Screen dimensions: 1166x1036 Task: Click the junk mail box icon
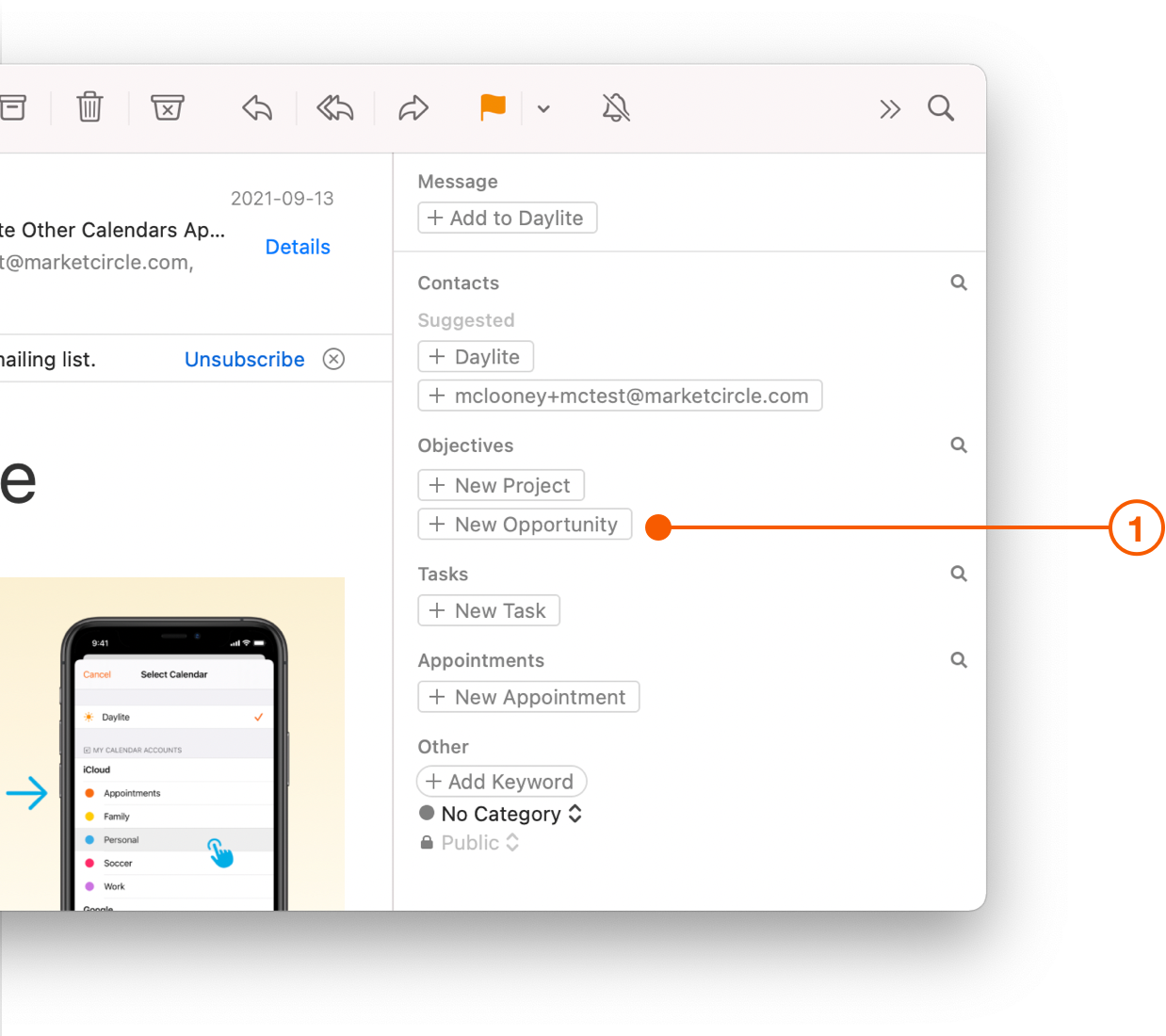[168, 107]
